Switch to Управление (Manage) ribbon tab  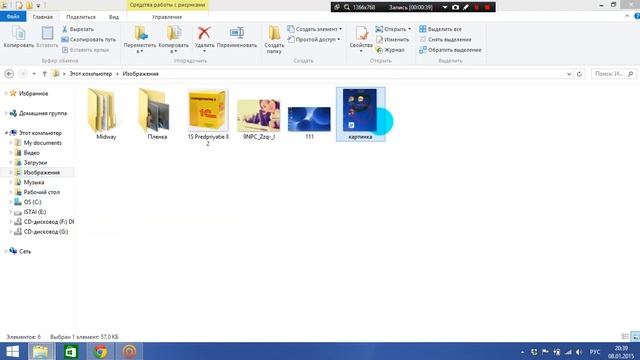pos(167,17)
